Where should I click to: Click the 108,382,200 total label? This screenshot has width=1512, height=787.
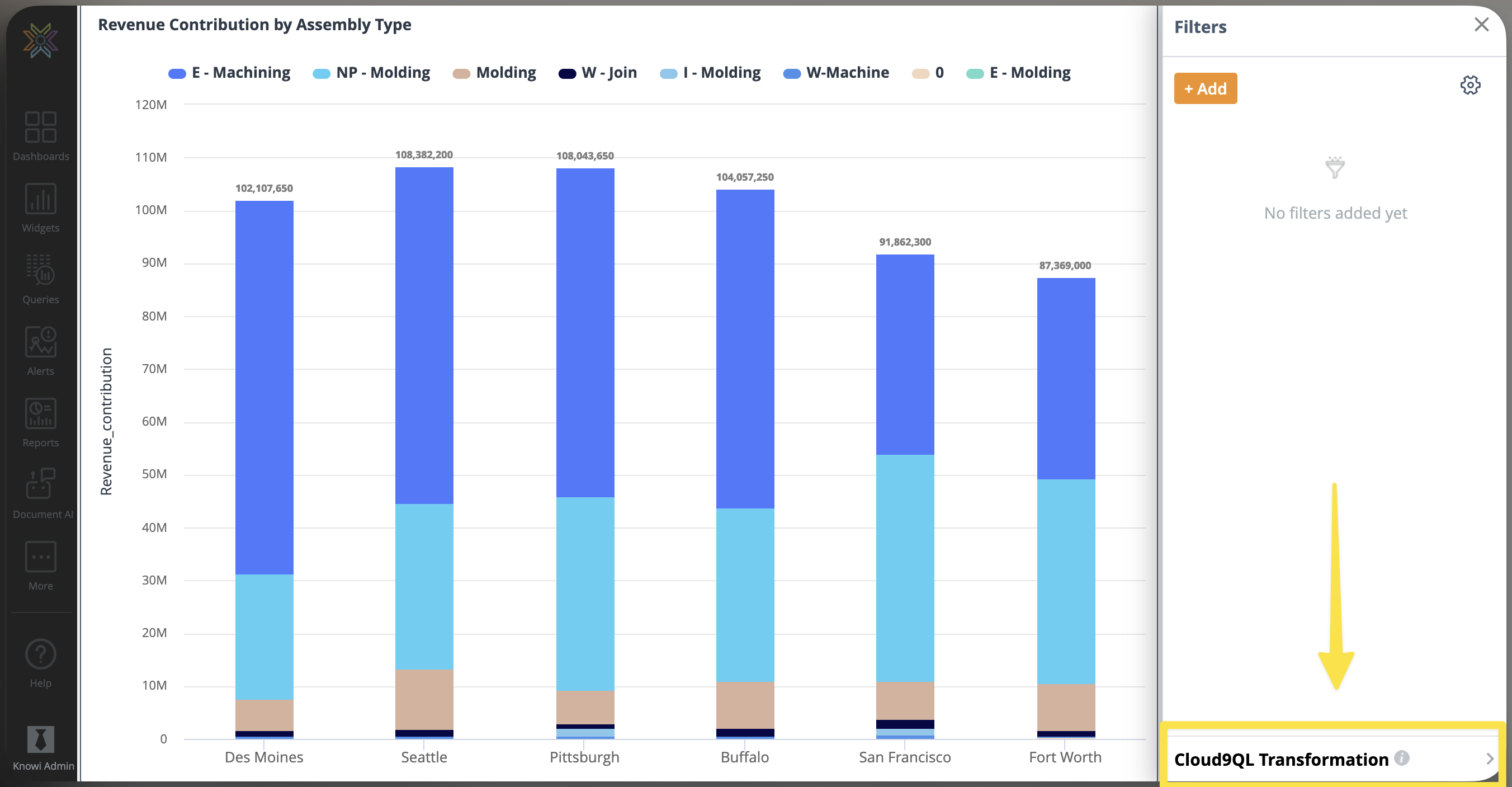424,154
